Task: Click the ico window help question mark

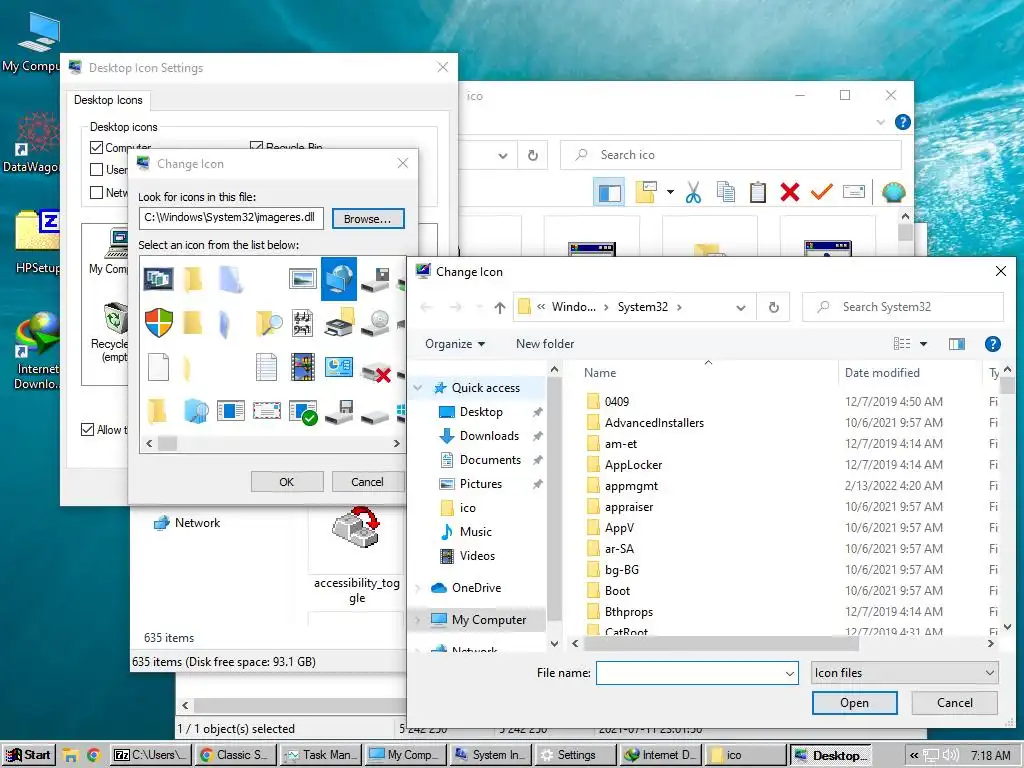Action: coord(903,122)
